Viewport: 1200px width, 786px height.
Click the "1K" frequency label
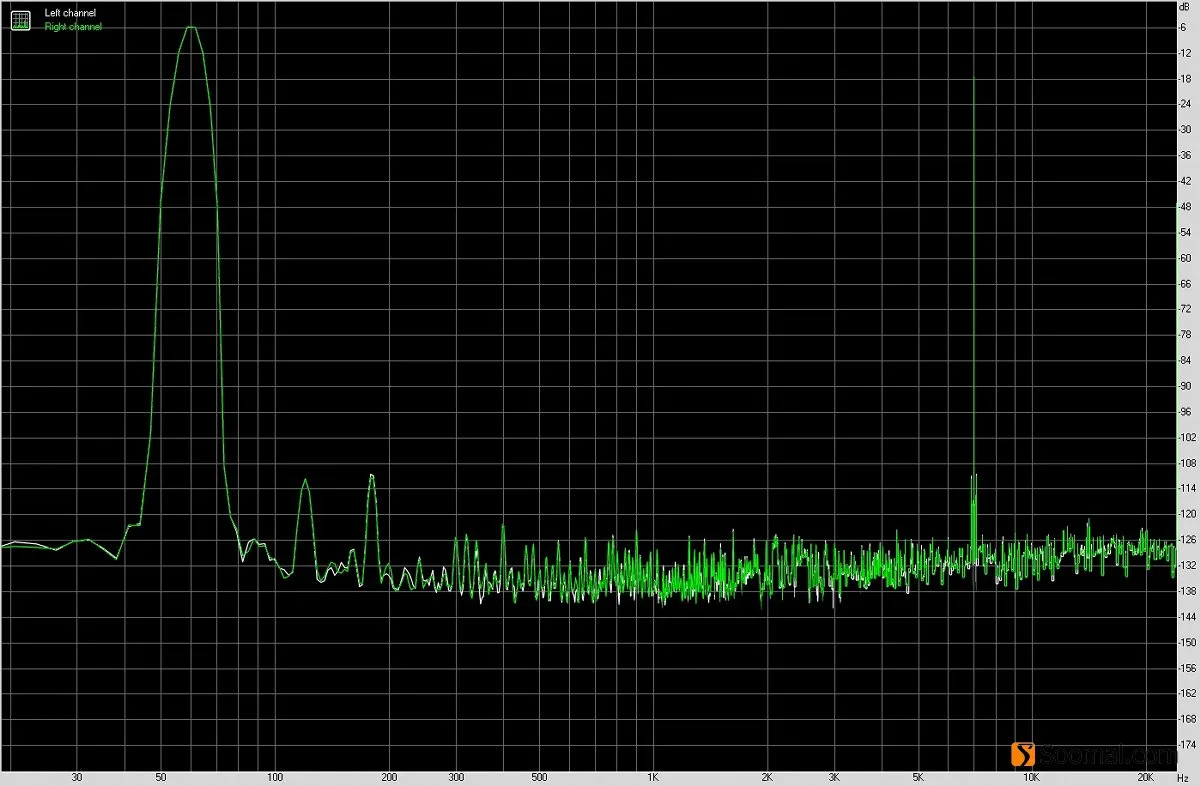pyautogui.click(x=653, y=777)
